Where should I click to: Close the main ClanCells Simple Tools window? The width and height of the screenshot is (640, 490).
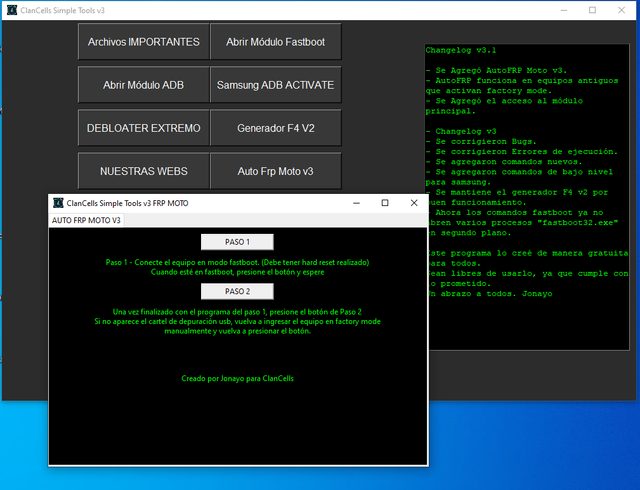pos(621,10)
